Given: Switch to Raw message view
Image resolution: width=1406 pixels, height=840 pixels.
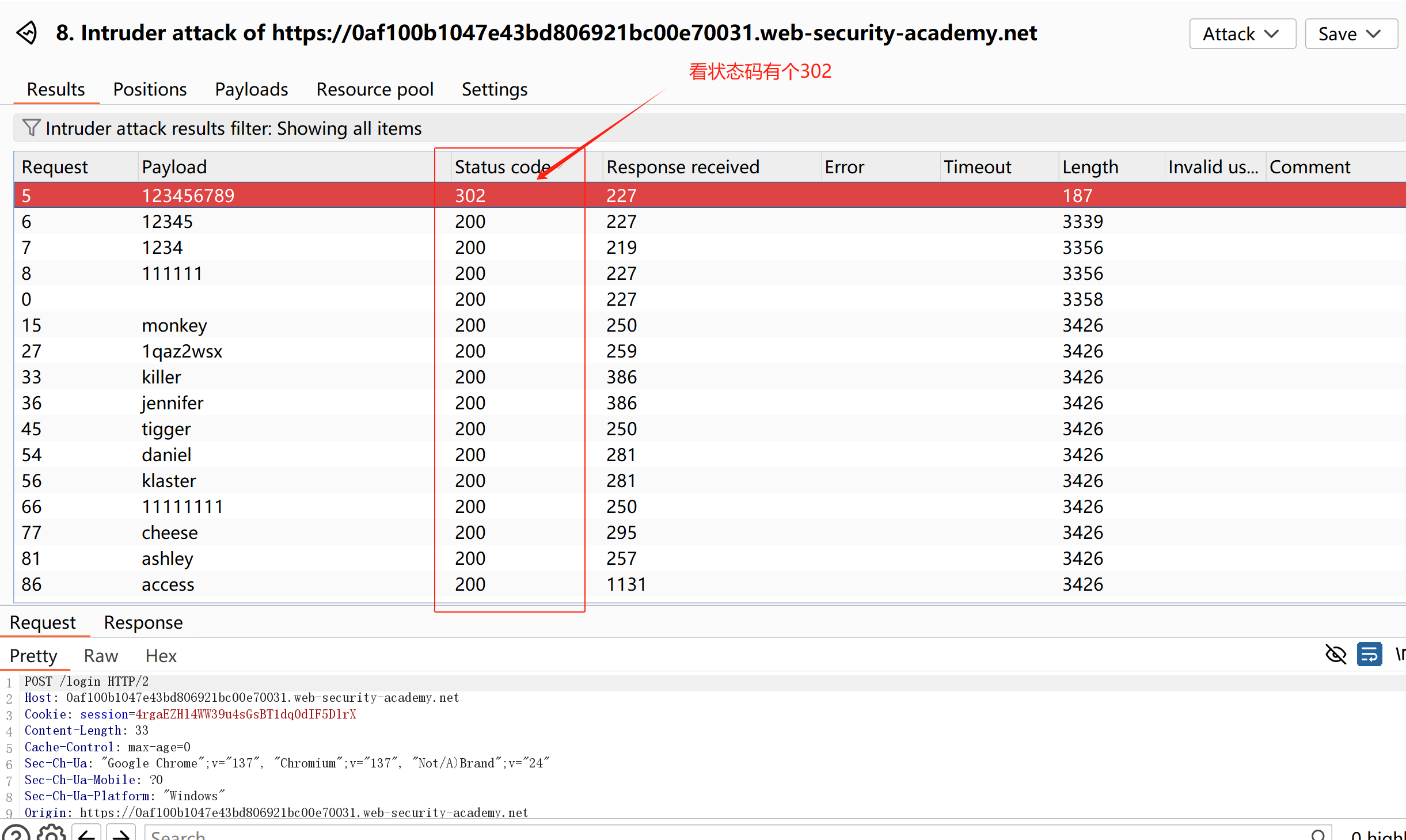Looking at the screenshot, I should coord(101,656).
